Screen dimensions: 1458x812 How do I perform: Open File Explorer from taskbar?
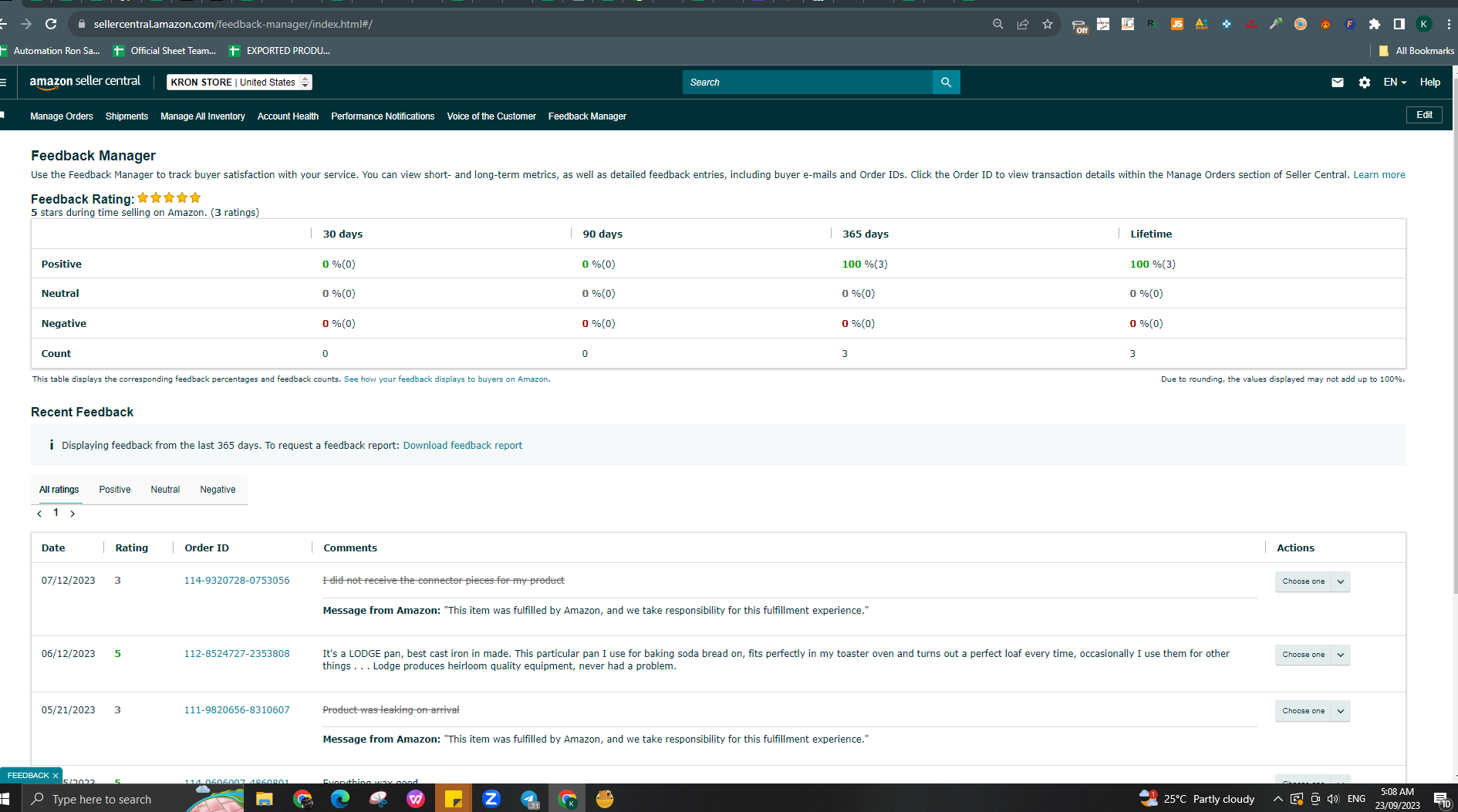point(265,799)
